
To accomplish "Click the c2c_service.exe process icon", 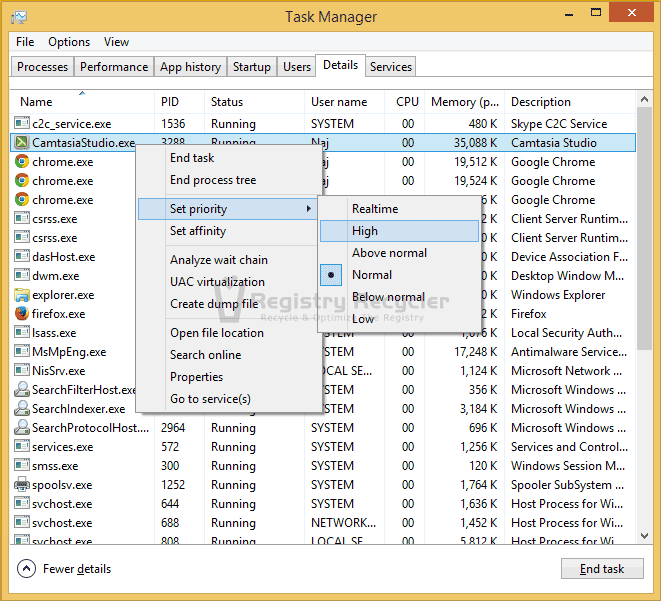I will (x=21, y=123).
